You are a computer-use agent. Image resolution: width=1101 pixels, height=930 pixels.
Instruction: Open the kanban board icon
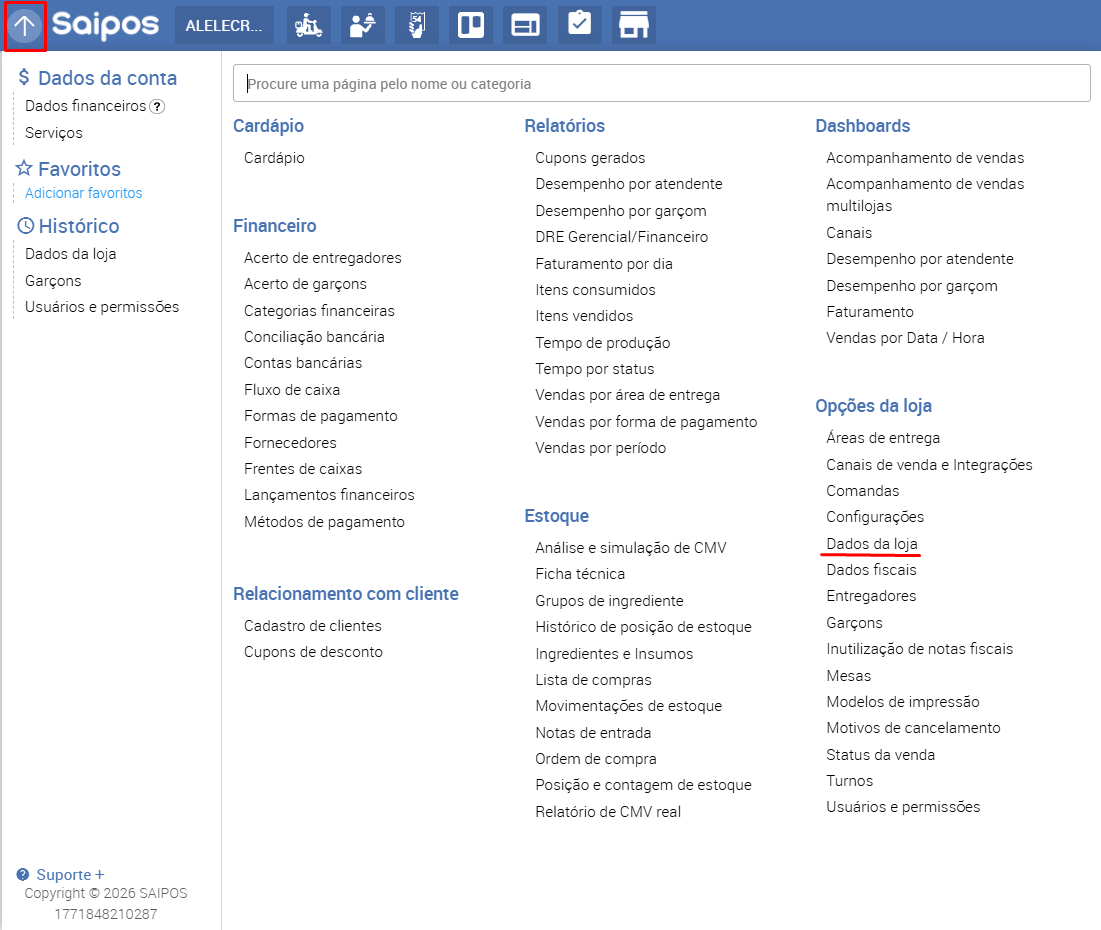coord(471,26)
